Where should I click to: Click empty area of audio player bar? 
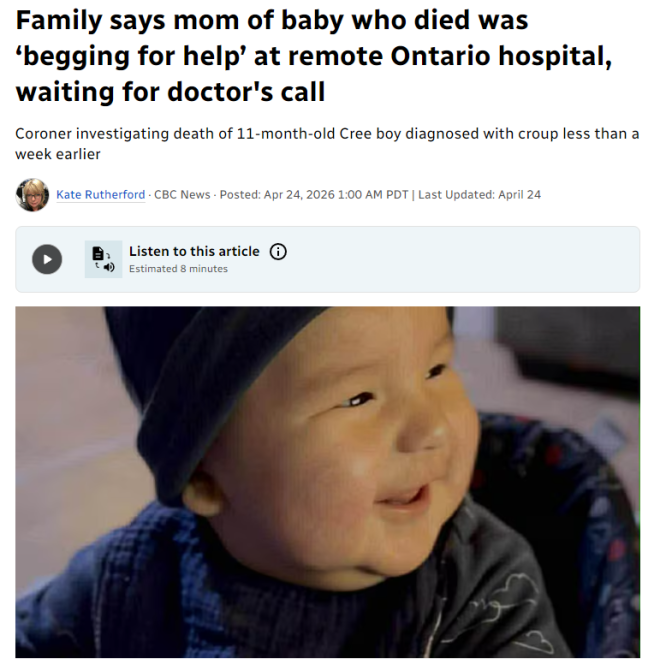tap(462, 259)
